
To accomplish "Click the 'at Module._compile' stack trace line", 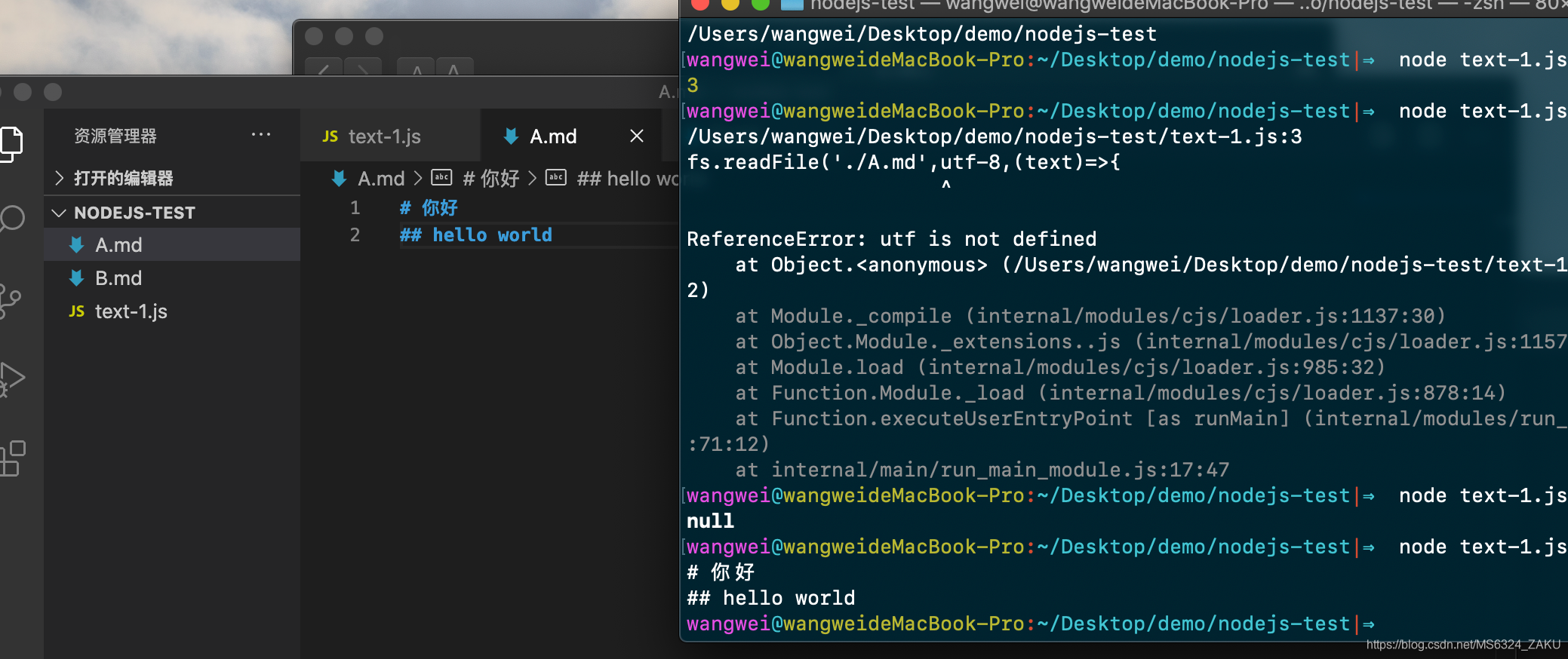I will (x=1091, y=317).
